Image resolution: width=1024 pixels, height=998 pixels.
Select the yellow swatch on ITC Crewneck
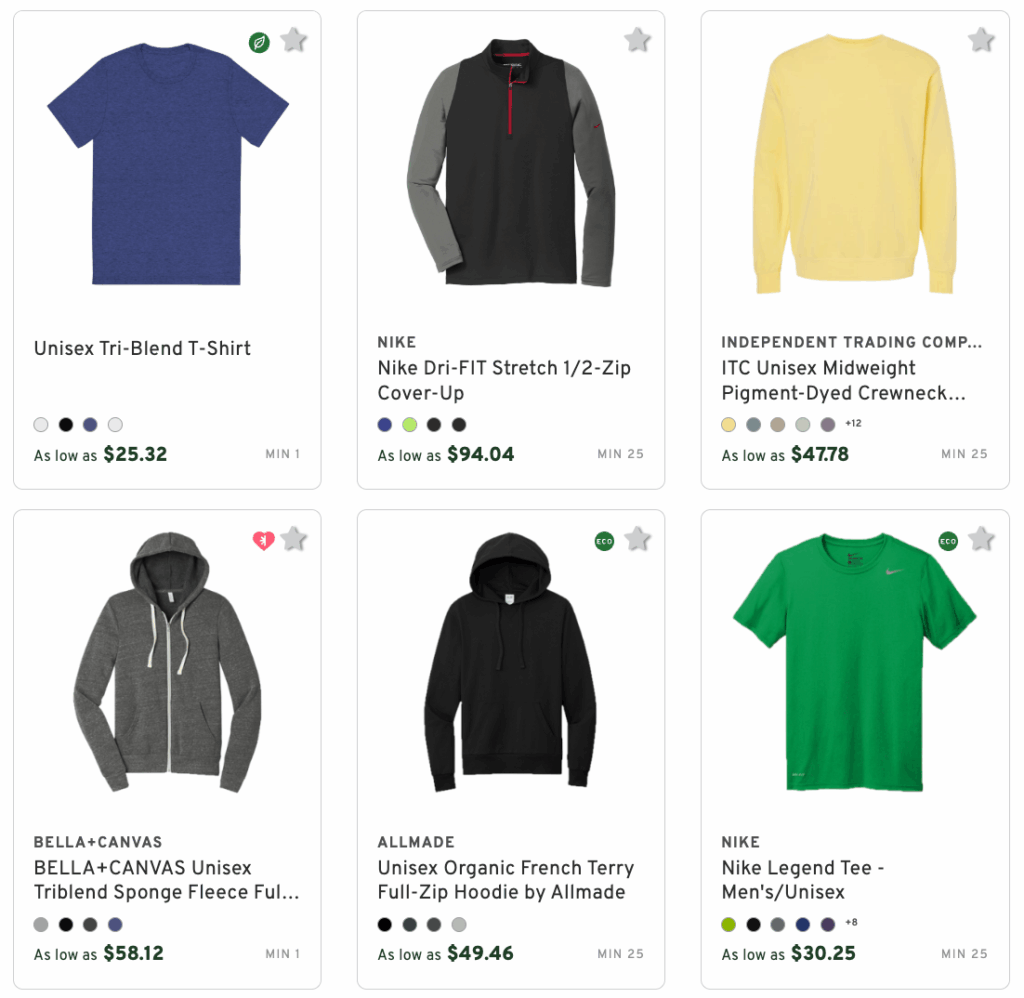tap(729, 424)
